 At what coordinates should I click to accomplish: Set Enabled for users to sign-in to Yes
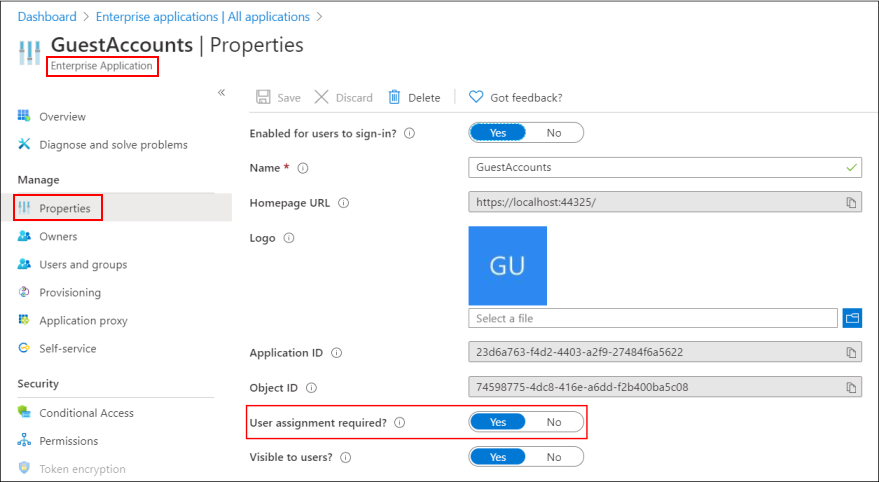[498, 133]
